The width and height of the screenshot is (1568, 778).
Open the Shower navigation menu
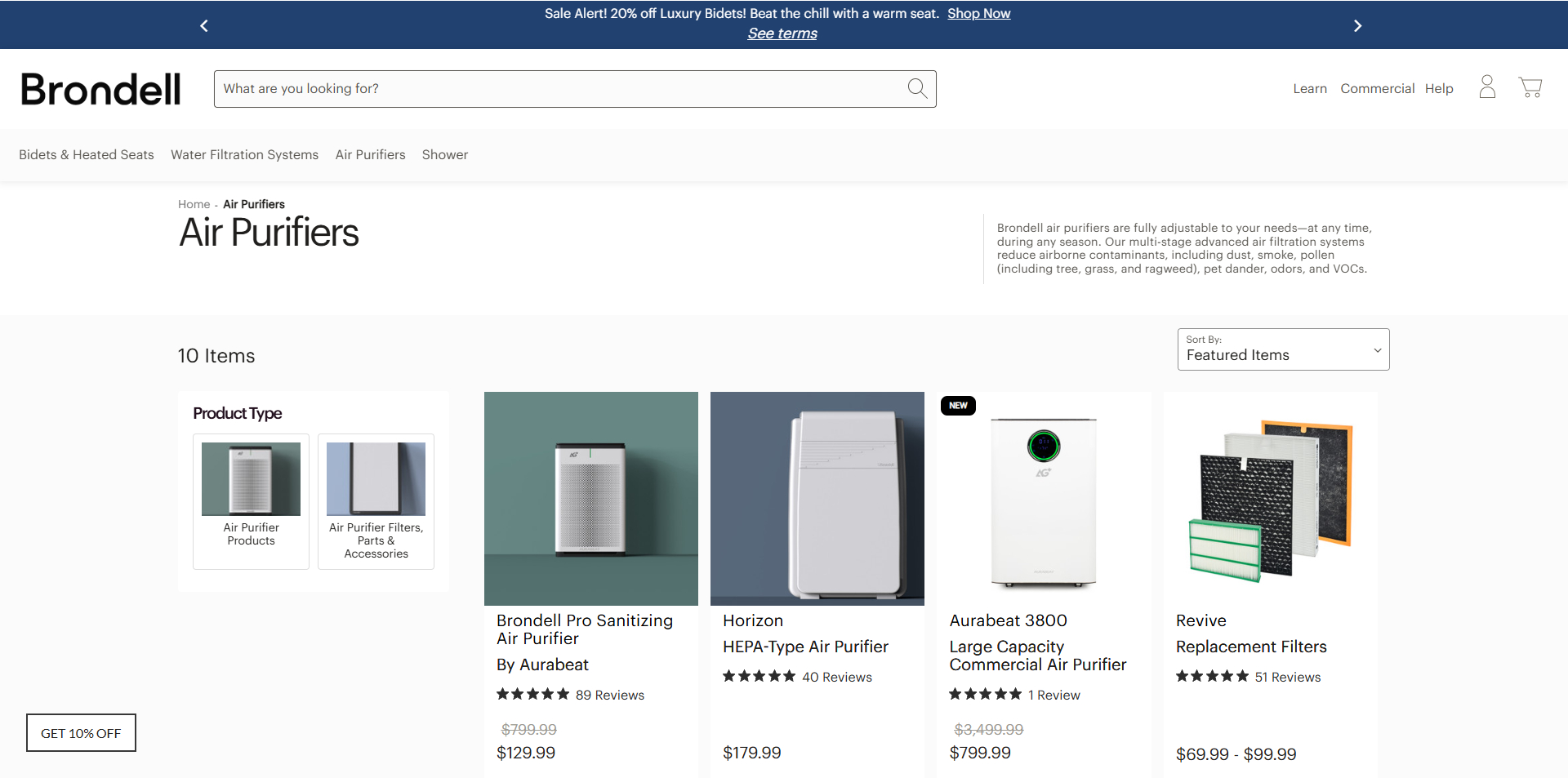[x=444, y=155]
